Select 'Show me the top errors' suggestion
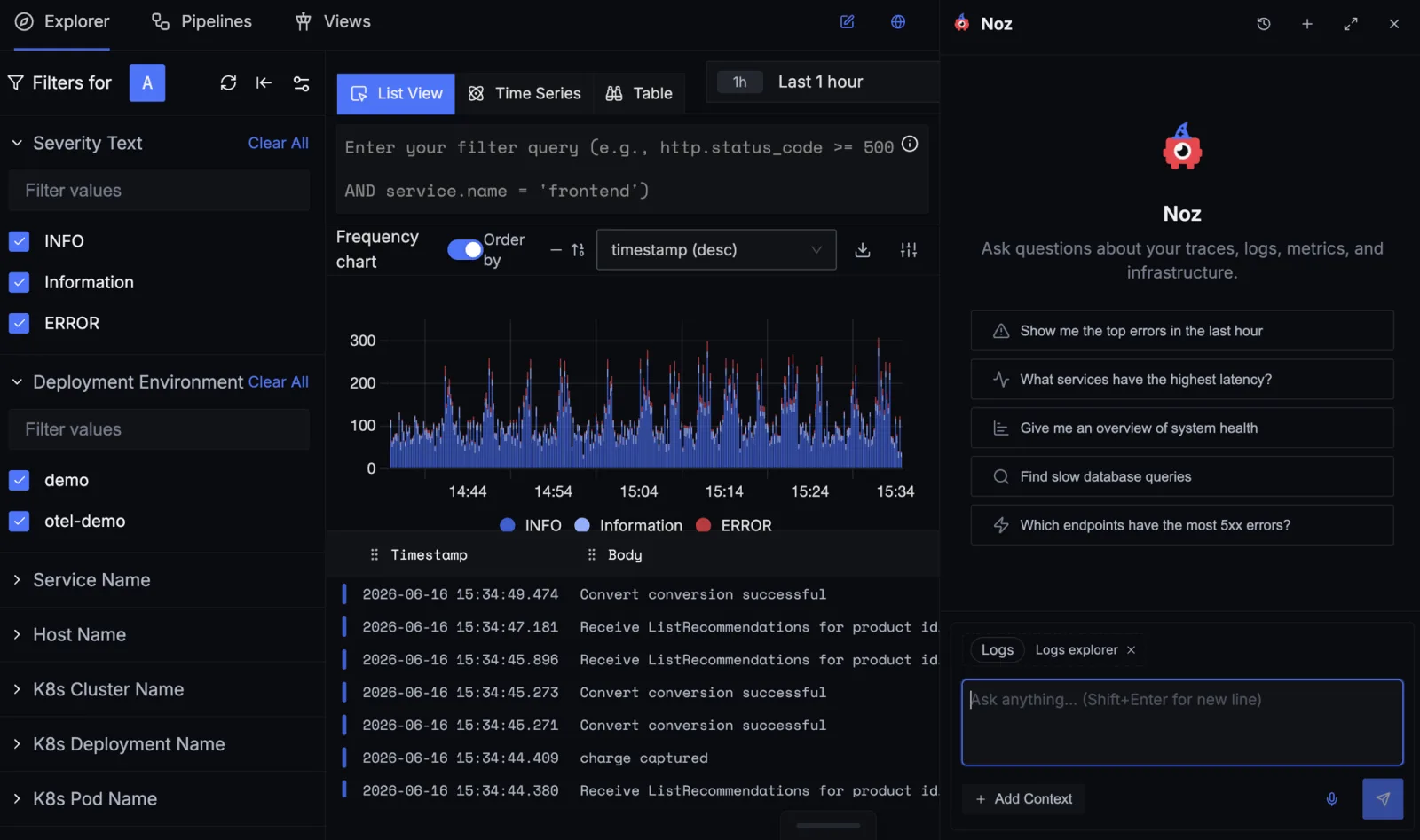The height and width of the screenshot is (840, 1420). click(x=1182, y=331)
